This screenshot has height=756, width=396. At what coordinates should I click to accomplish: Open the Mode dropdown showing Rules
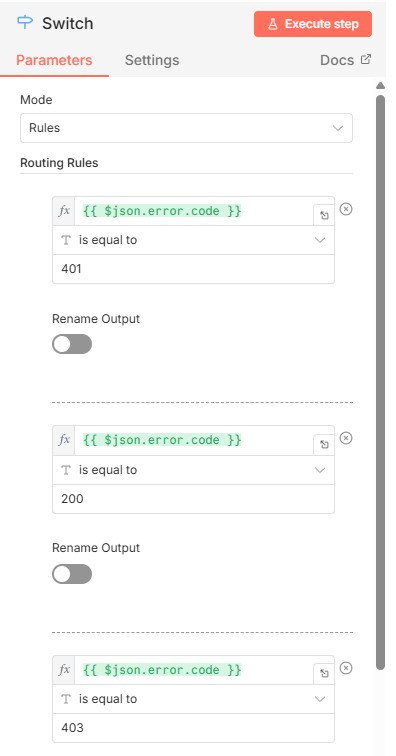186,128
